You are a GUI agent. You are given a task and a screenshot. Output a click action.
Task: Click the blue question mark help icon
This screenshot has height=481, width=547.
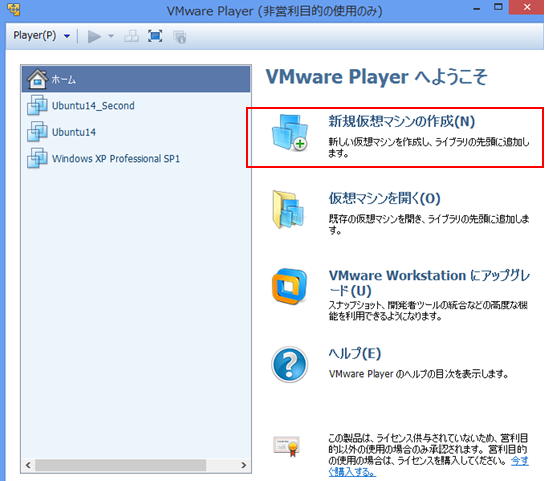(290, 364)
